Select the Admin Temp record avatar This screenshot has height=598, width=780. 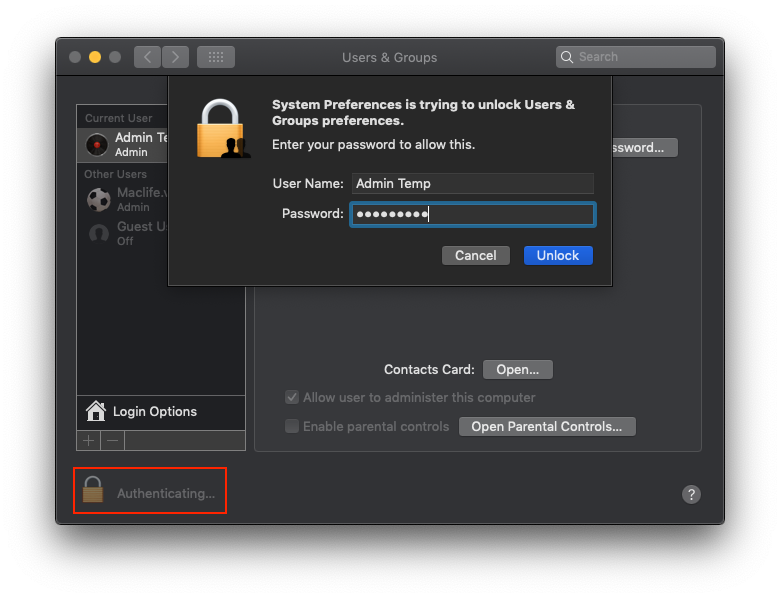(97, 145)
